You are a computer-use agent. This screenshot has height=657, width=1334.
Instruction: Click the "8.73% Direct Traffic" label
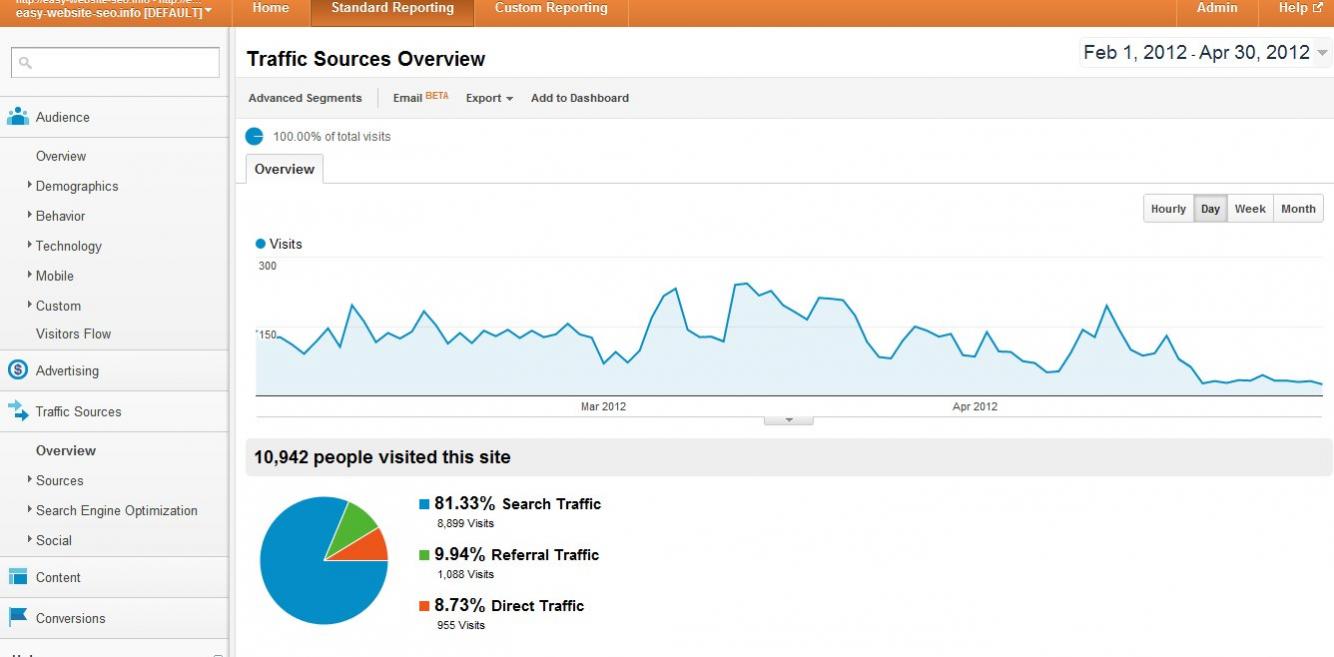click(509, 606)
